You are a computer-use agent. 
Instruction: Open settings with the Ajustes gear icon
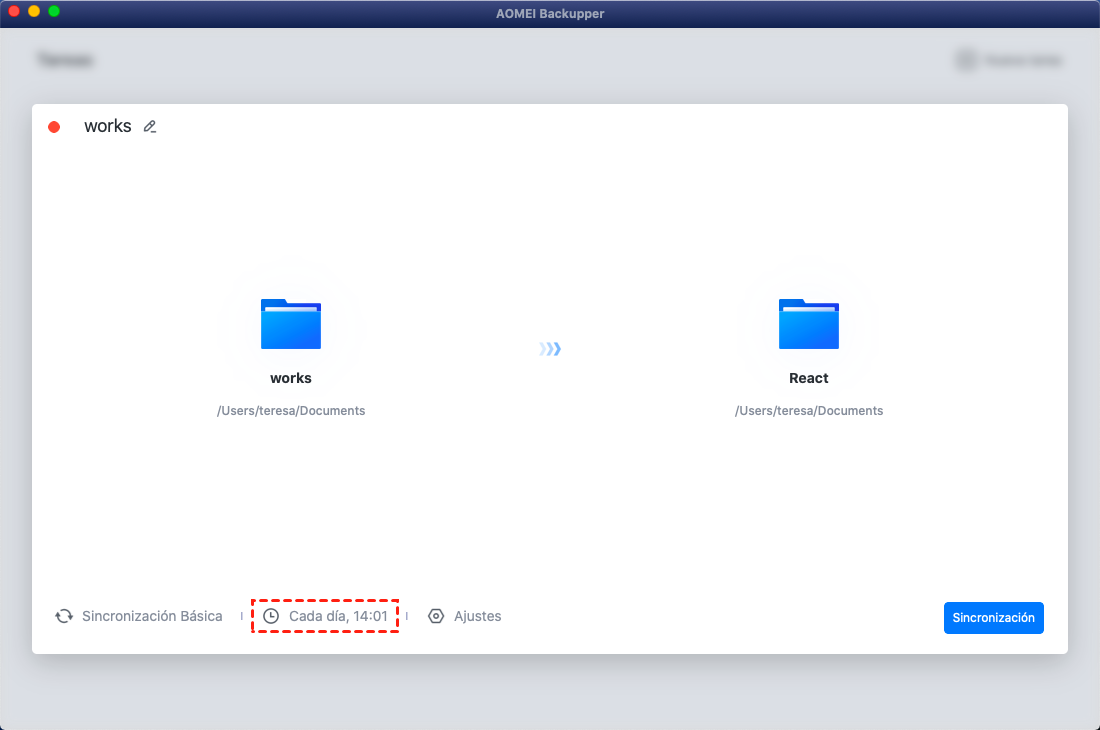436,616
